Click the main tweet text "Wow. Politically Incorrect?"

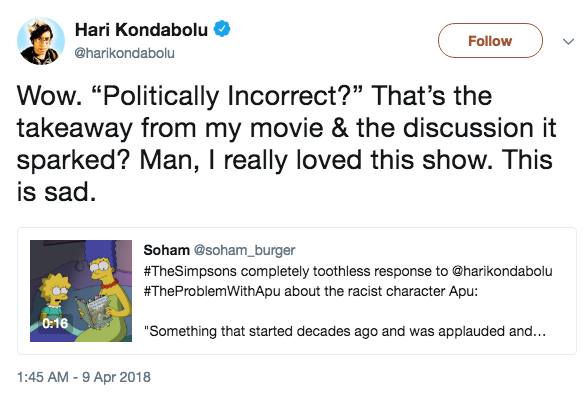(190, 96)
